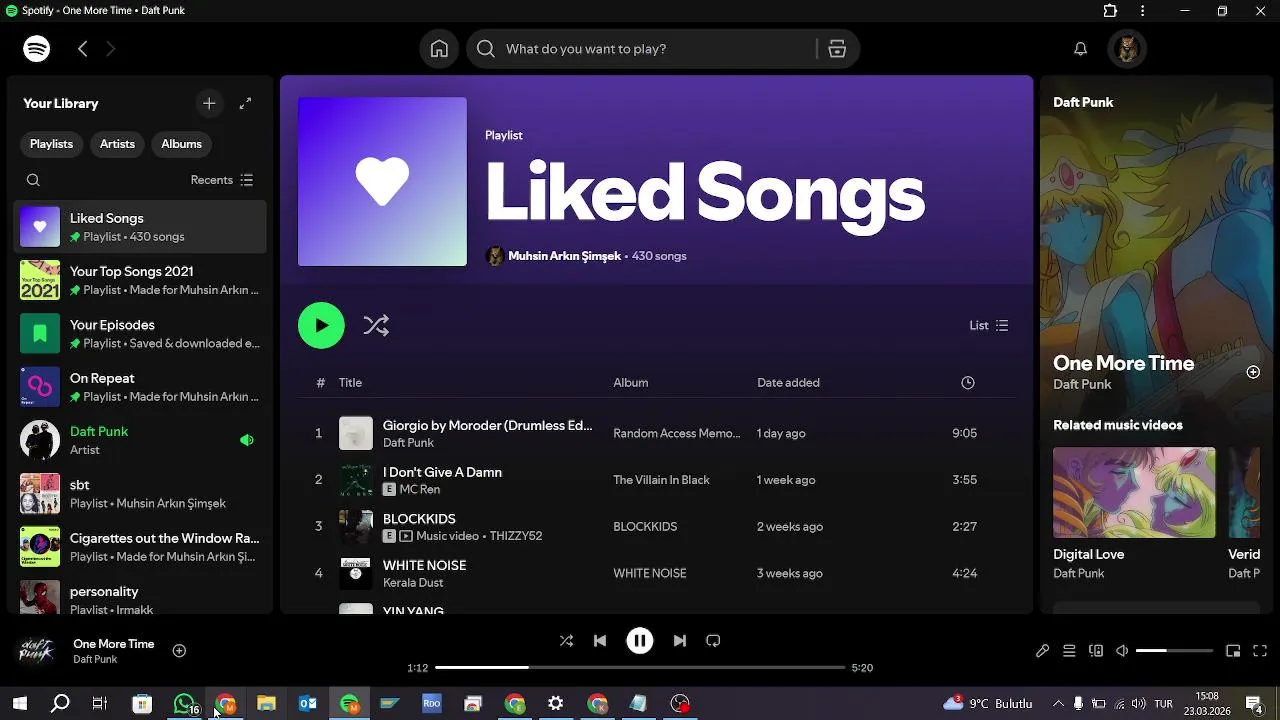Add One More Time to Liked Songs
The image size is (1280, 720).
pos(179,651)
